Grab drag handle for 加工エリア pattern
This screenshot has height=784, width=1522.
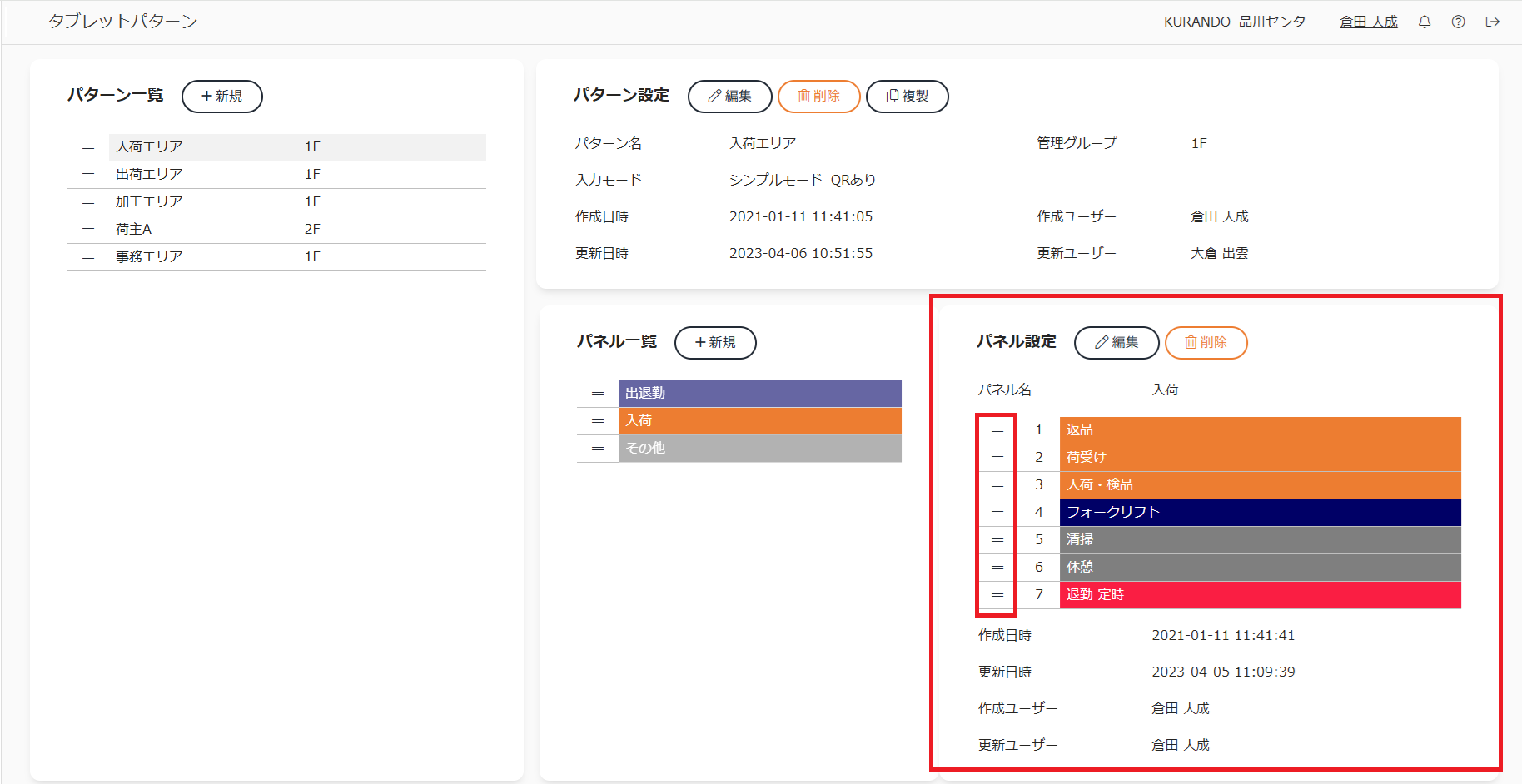tap(88, 202)
